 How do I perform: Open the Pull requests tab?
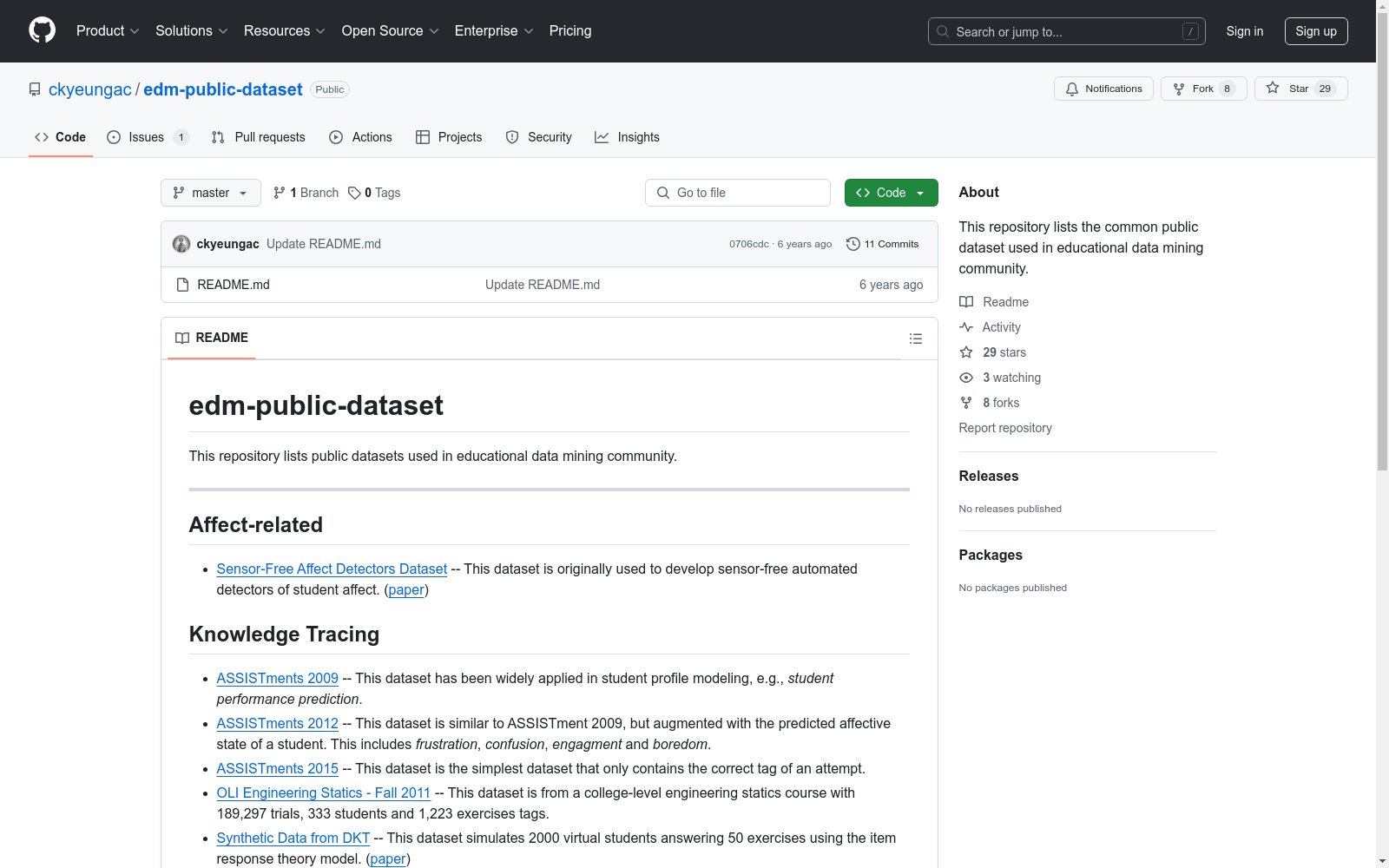click(259, 137)
